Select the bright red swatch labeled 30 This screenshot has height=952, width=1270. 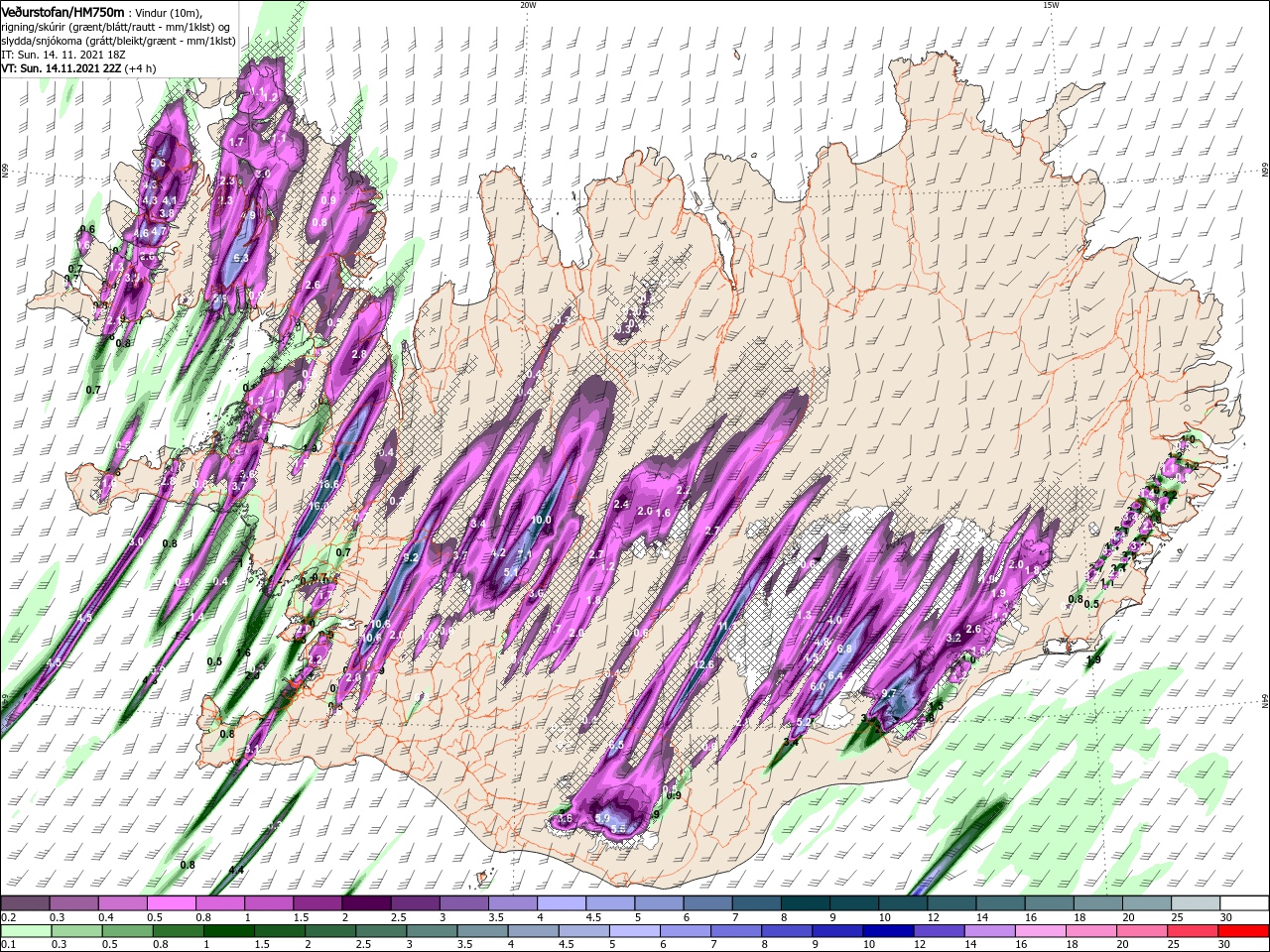[x=1244, y=931]
